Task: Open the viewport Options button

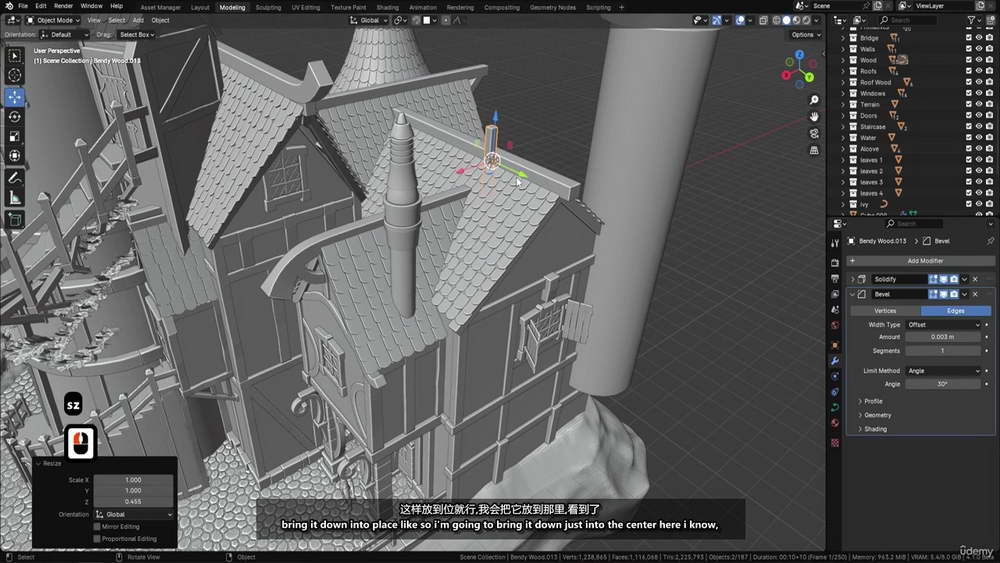Action: pyautogui.click(x=806, y=34)
